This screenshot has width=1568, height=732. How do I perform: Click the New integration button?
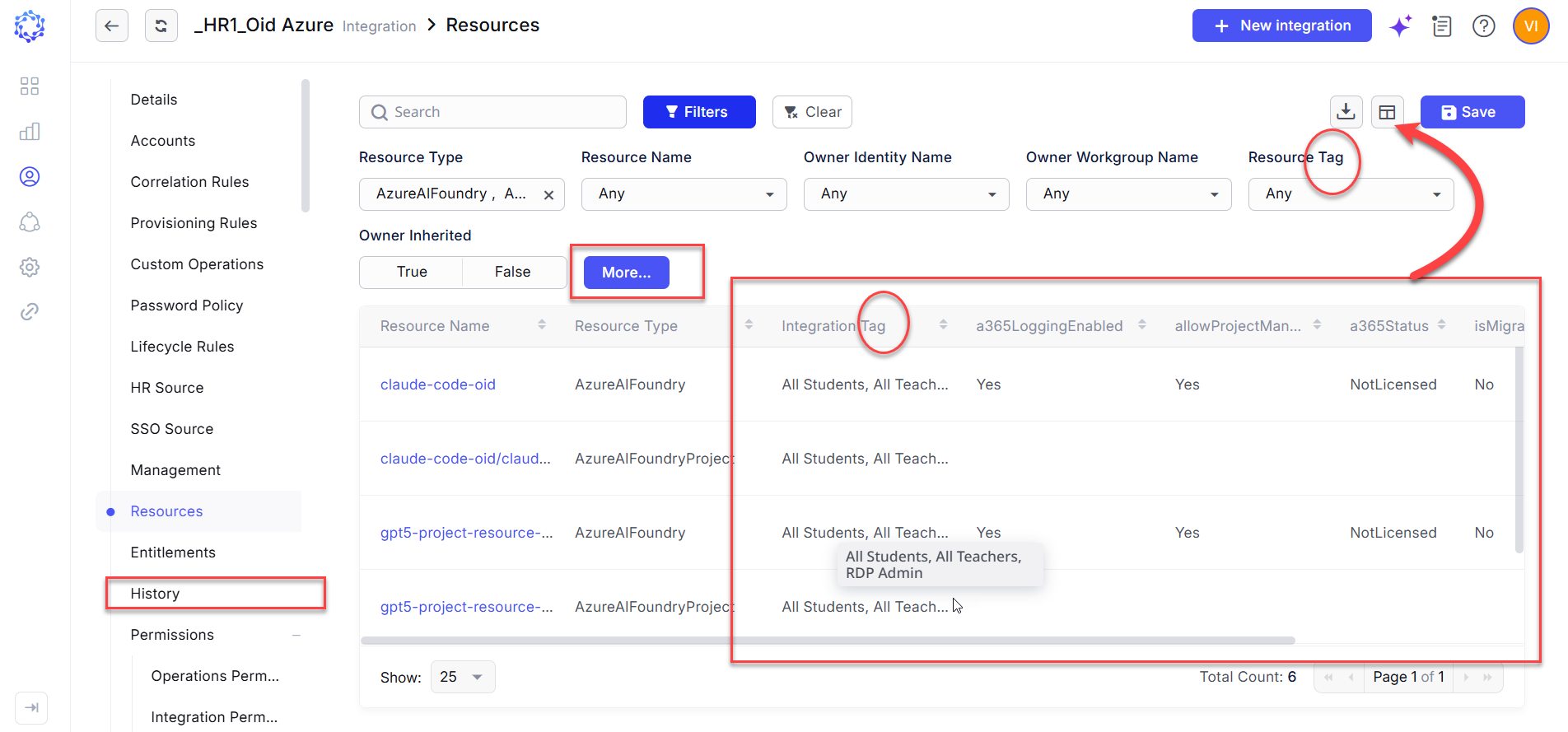[x=1282, y=26]
